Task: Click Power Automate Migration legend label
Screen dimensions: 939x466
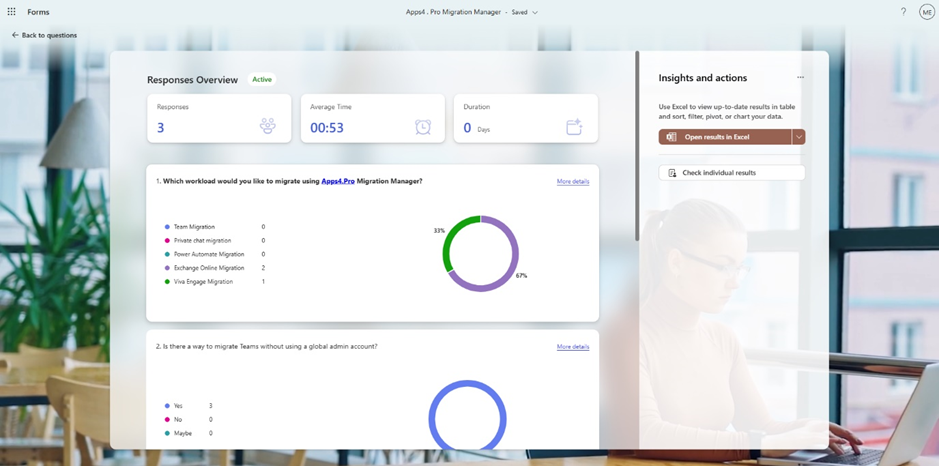Action: click(209, 255)
